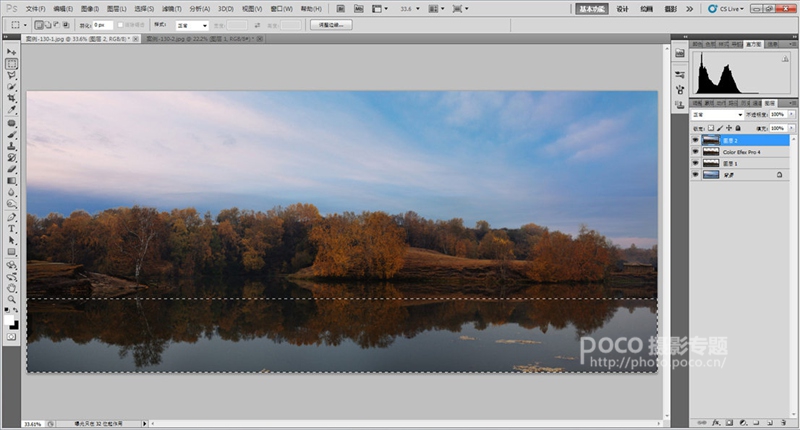The width and height of the screenshot is (800, 430).
Task: Switch to the Painting workspace
Action: coord(646,9)
